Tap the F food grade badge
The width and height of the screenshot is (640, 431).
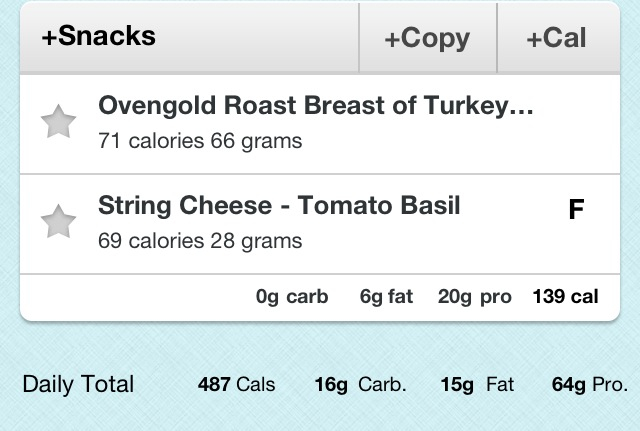[576, 209]
